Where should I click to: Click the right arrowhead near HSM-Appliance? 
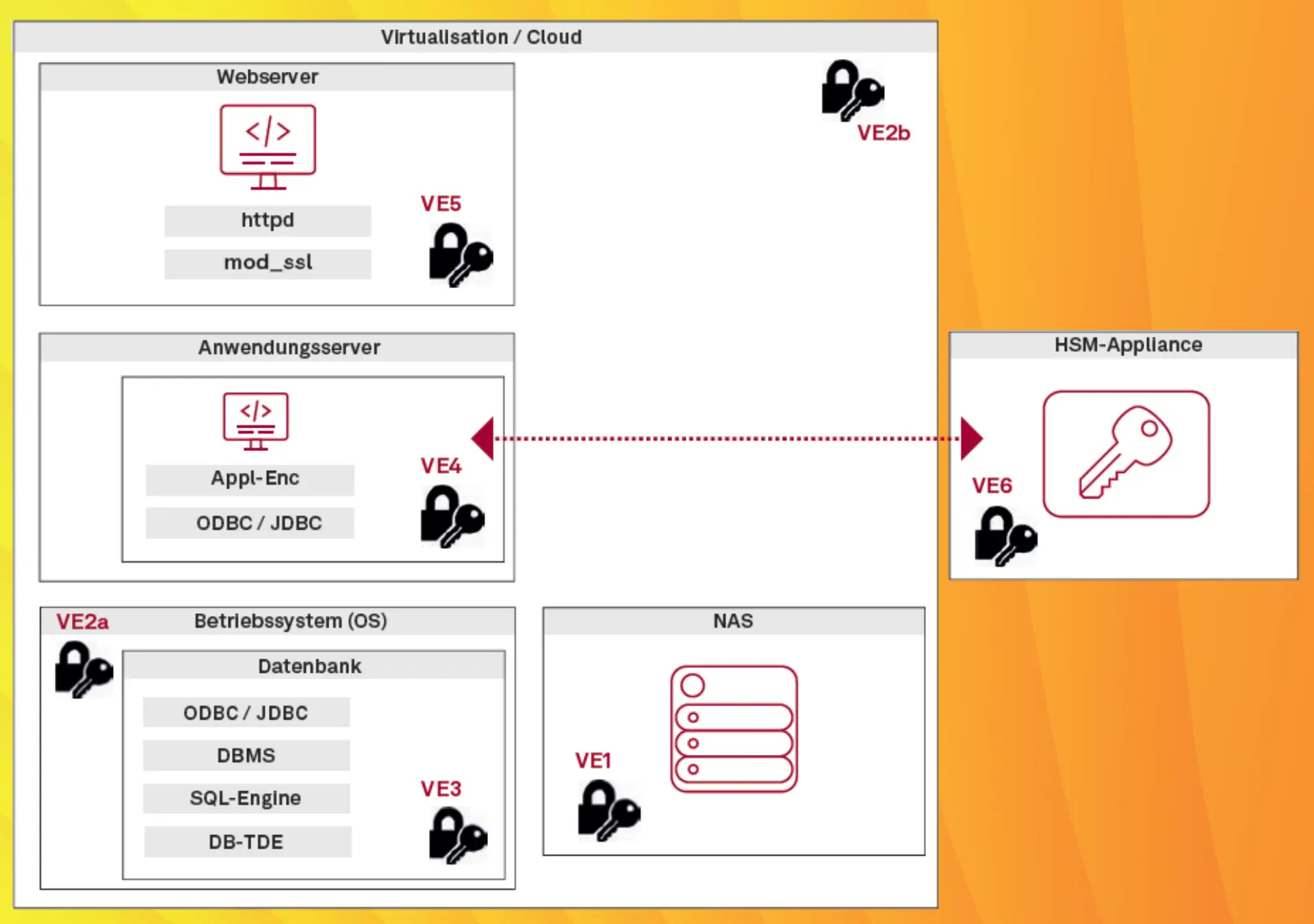coord(971,438)
